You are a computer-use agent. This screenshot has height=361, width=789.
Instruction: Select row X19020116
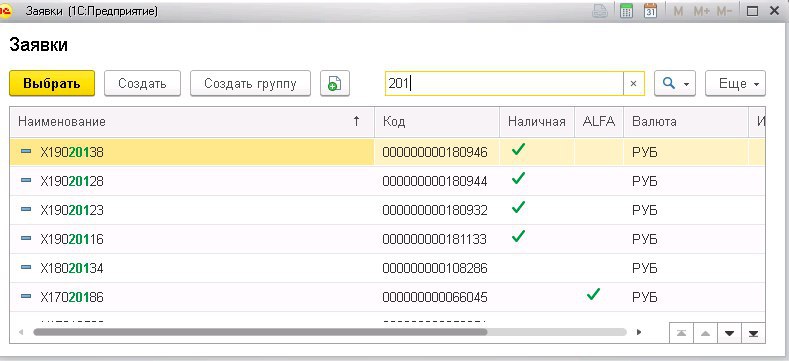click(x=387, y=239)
